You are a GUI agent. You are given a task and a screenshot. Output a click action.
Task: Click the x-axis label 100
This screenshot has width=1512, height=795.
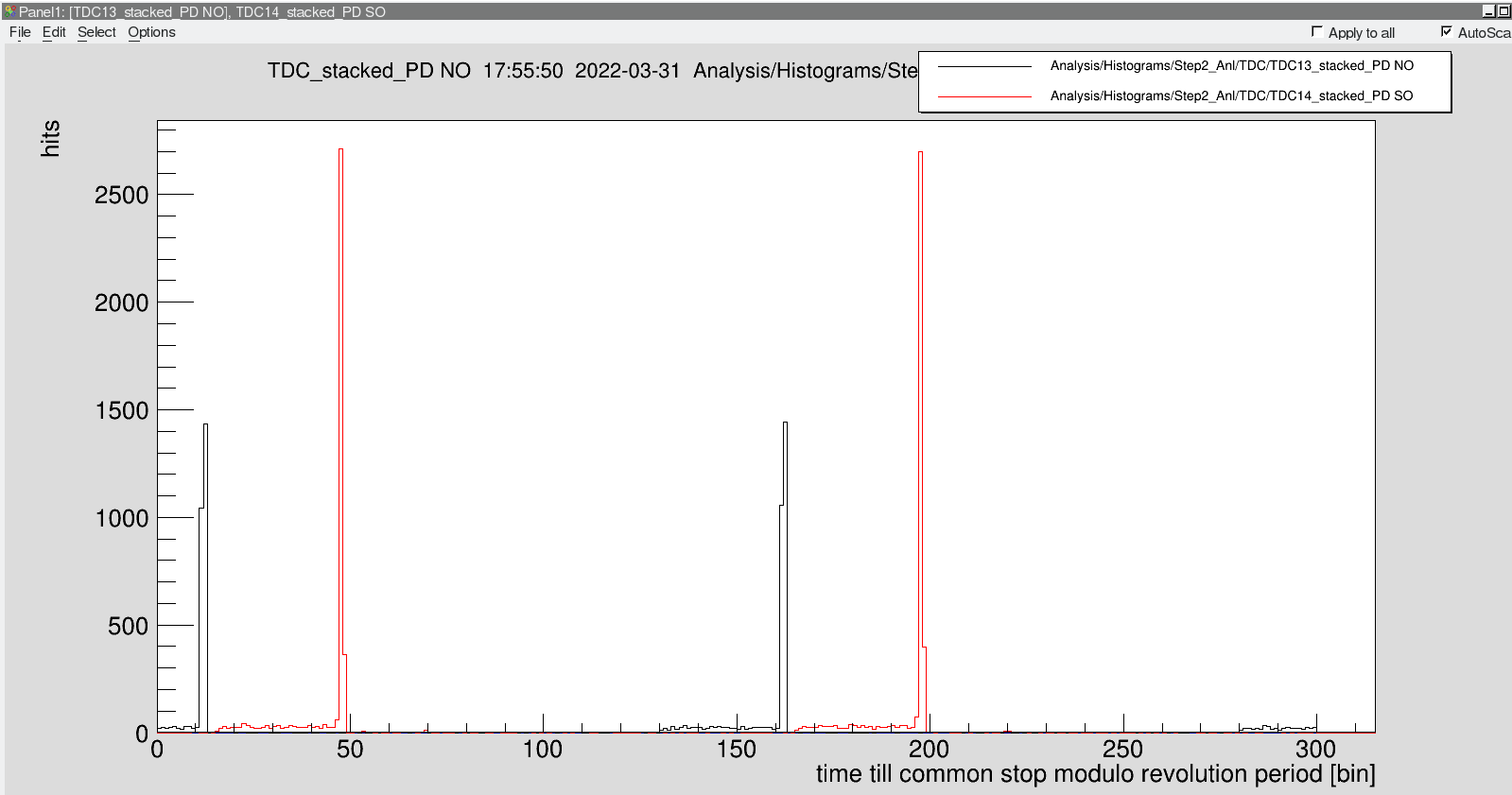pyautogui.click(x=543, y=750)
